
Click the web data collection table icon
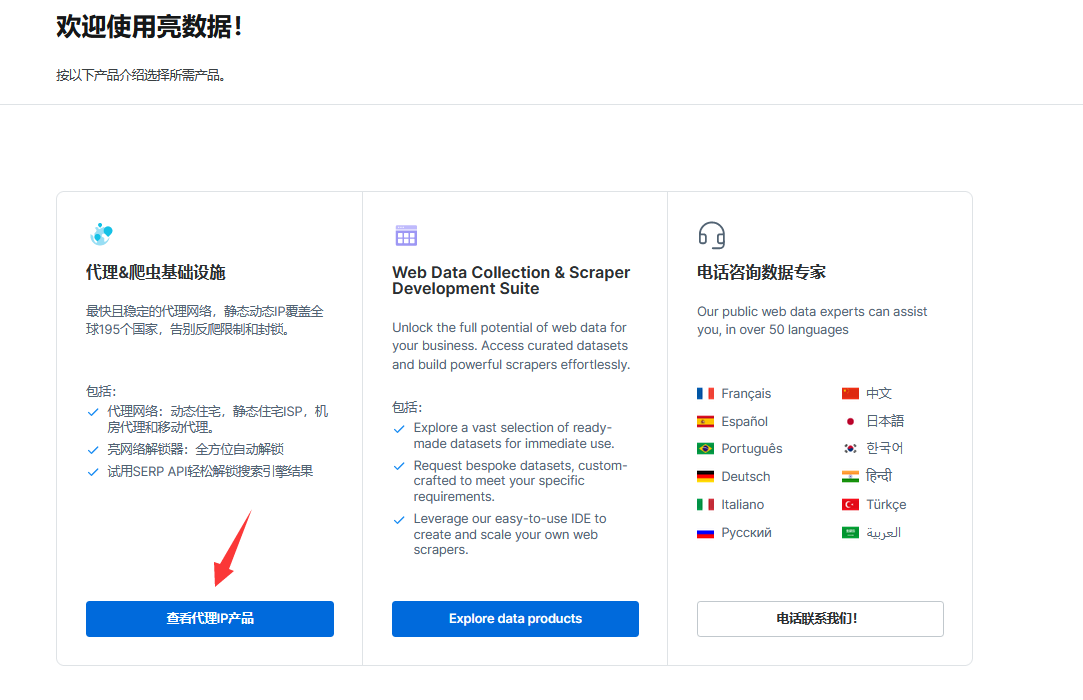click(406, 235)
